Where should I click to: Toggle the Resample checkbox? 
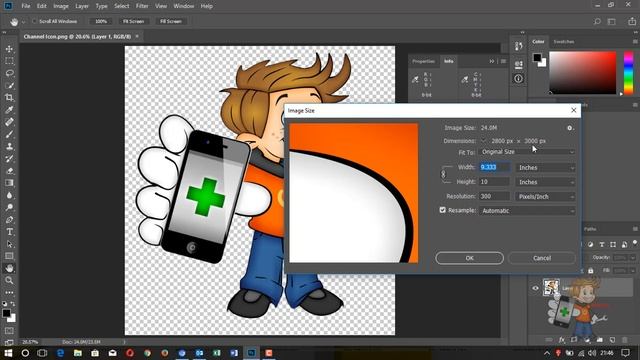pyautogui.click(x=442, y=210)
